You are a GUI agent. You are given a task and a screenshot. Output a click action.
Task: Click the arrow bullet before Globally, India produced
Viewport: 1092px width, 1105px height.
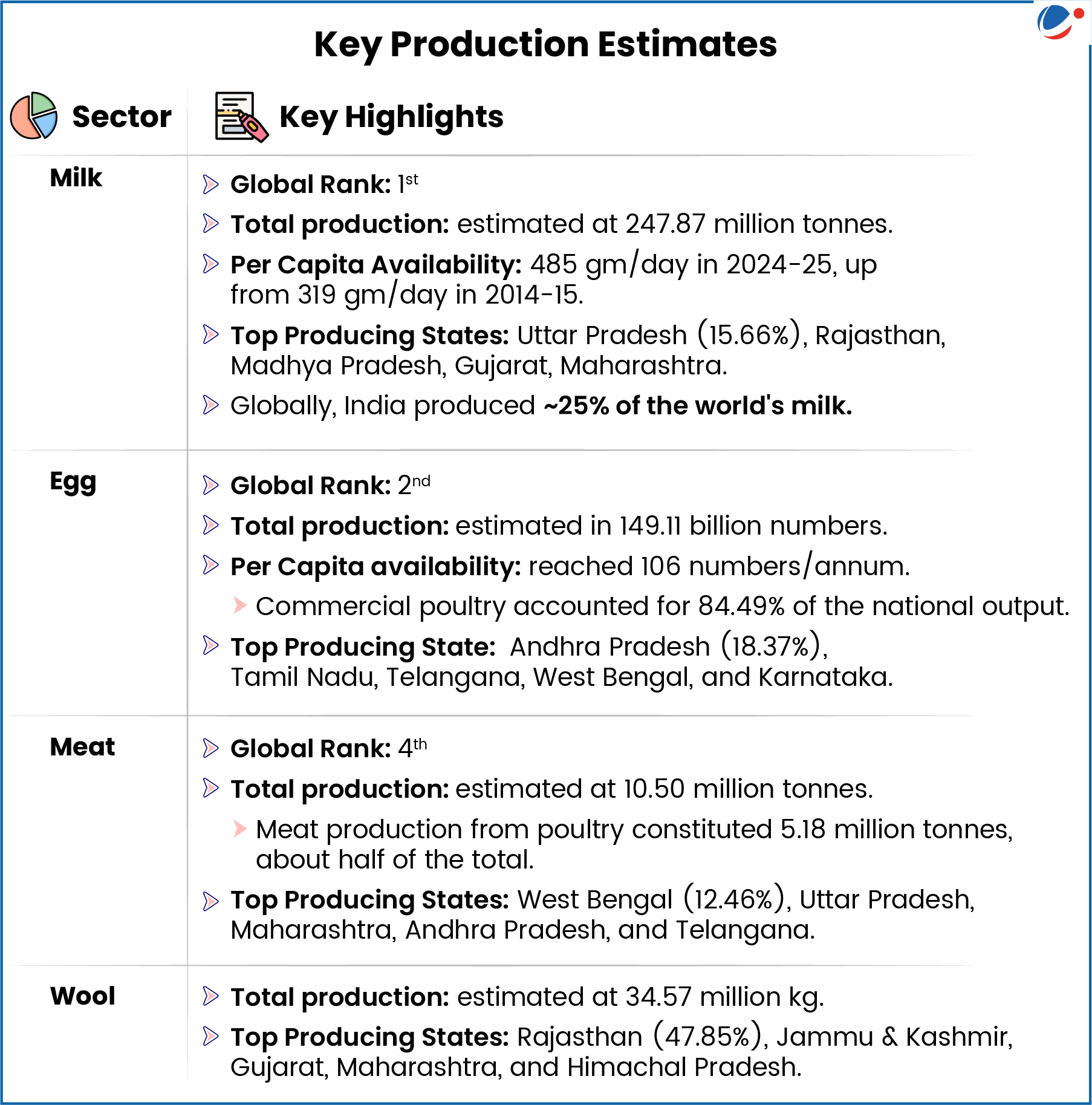pyautogui.click(x=210, y=405)
